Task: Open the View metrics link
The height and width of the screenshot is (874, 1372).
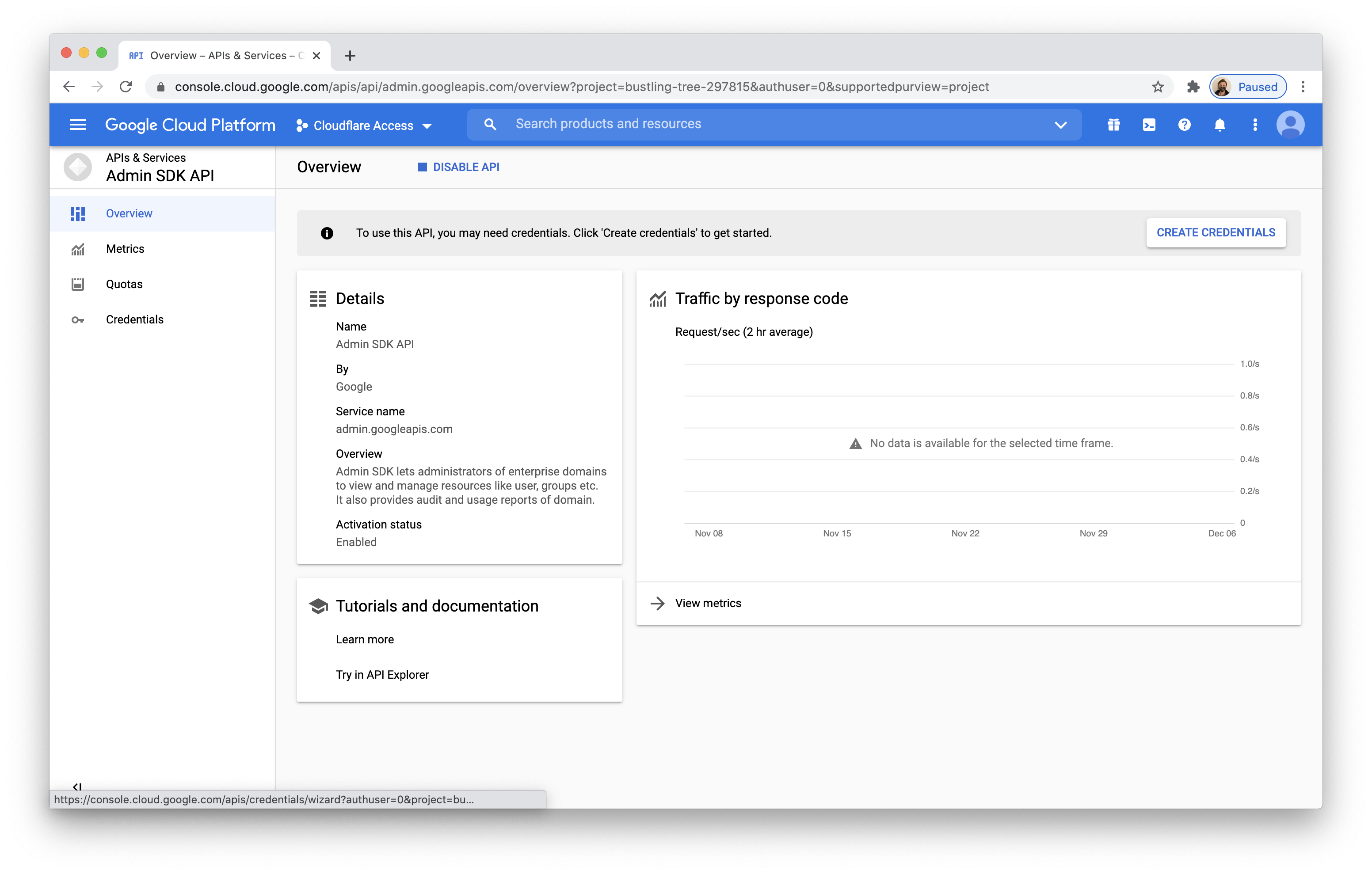Action: 708,604
